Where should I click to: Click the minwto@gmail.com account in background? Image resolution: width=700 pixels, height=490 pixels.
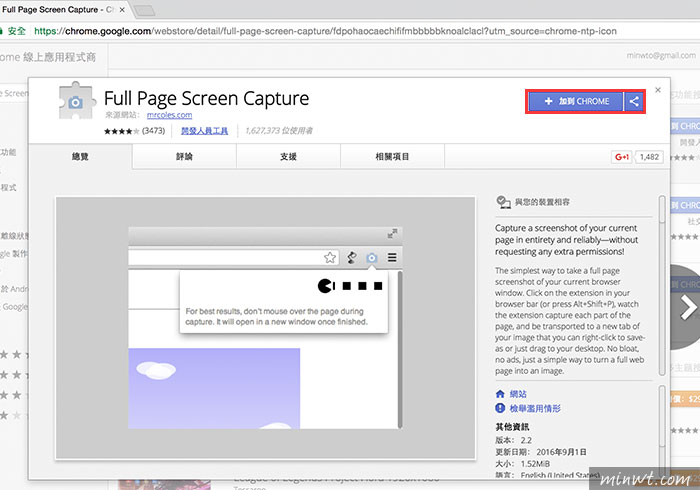point(661,55)
